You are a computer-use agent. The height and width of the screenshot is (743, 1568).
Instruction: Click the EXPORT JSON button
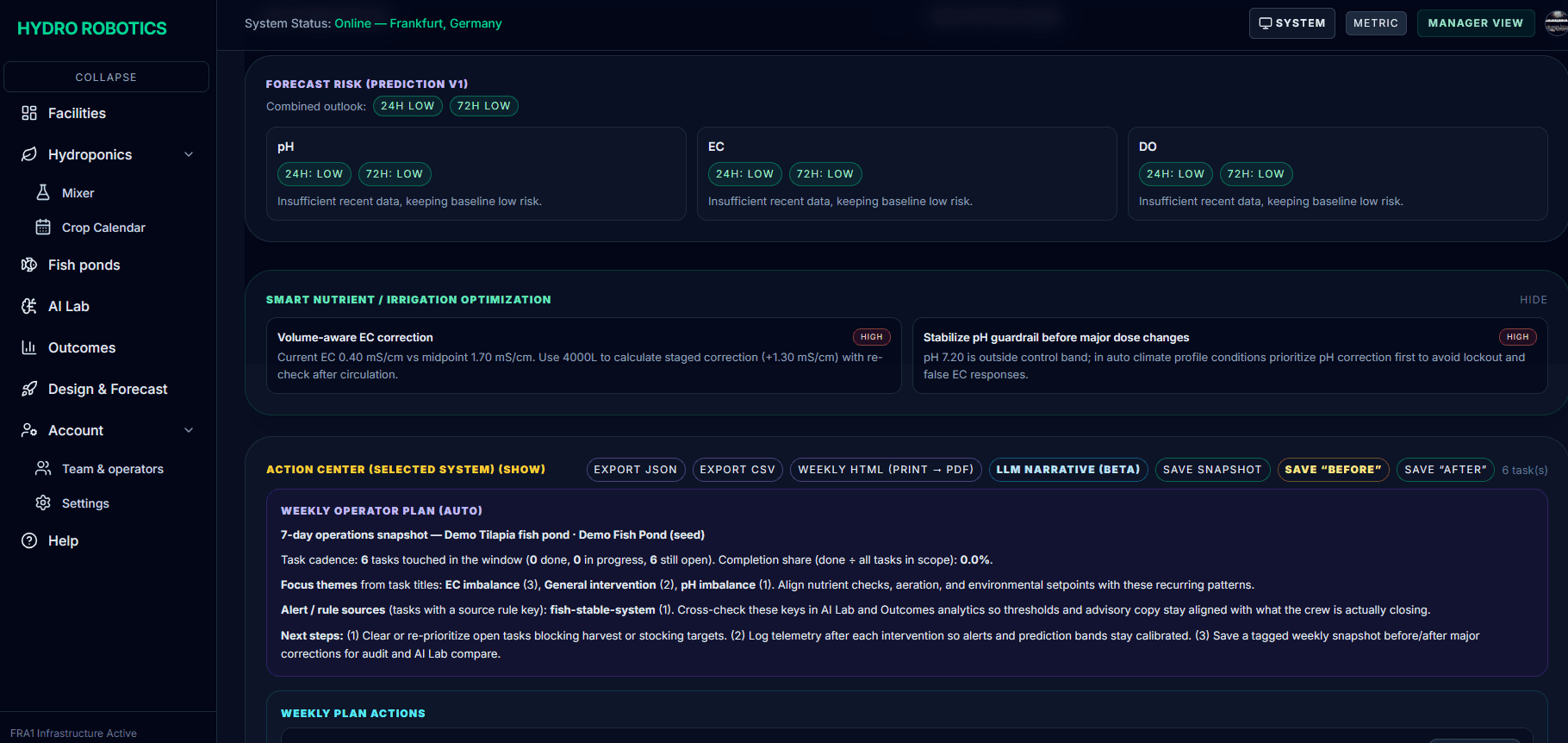pyautogui.click(x=636, y=470)
